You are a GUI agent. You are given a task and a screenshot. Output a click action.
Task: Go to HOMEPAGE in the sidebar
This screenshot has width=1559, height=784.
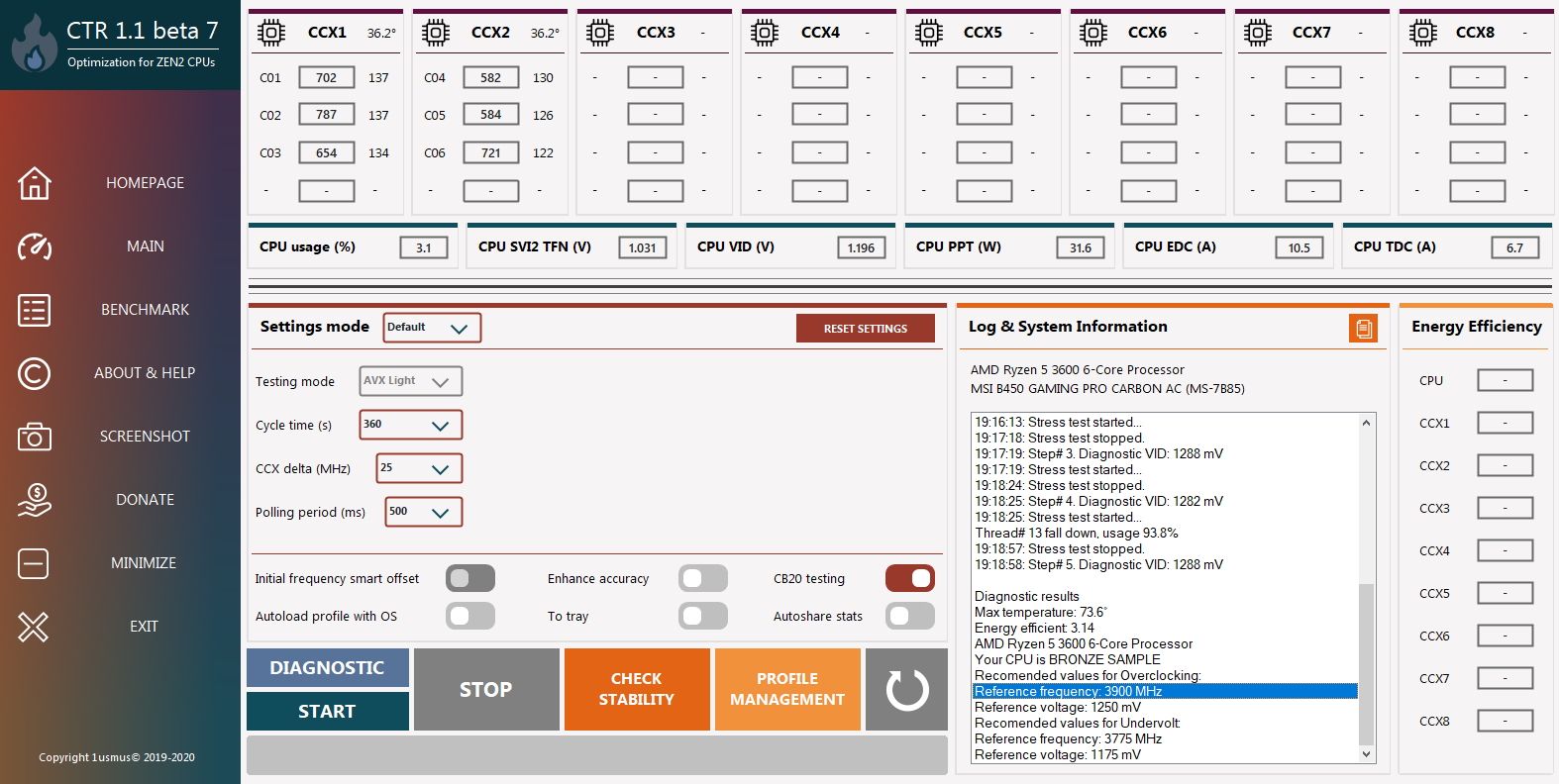tap(145, 183)
